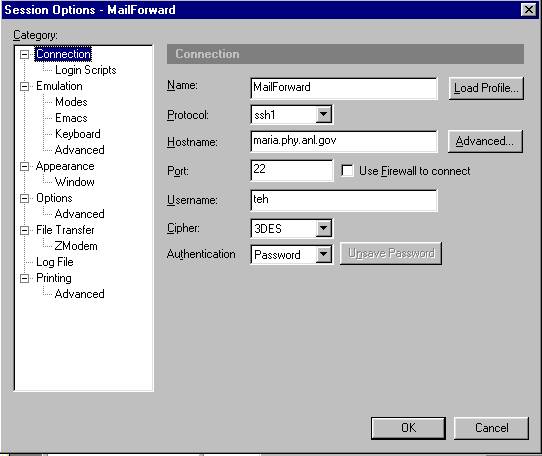542x456 pixels.
Task: Enable Use Firewall to connect checkbox
Action: (x=347, y=171)
